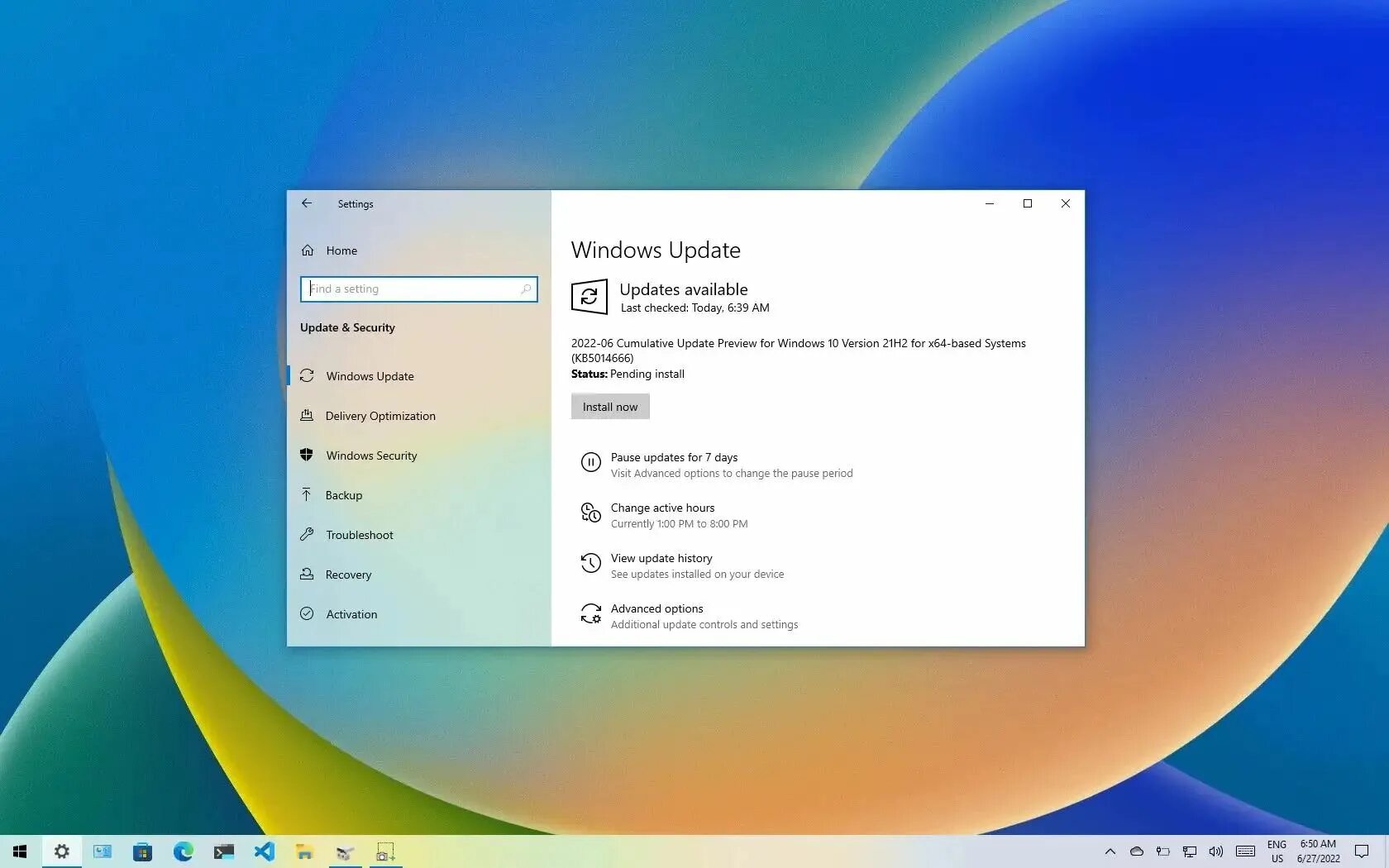
Task: Open the notification Action Center
Action: click(x=1362, y=851)
